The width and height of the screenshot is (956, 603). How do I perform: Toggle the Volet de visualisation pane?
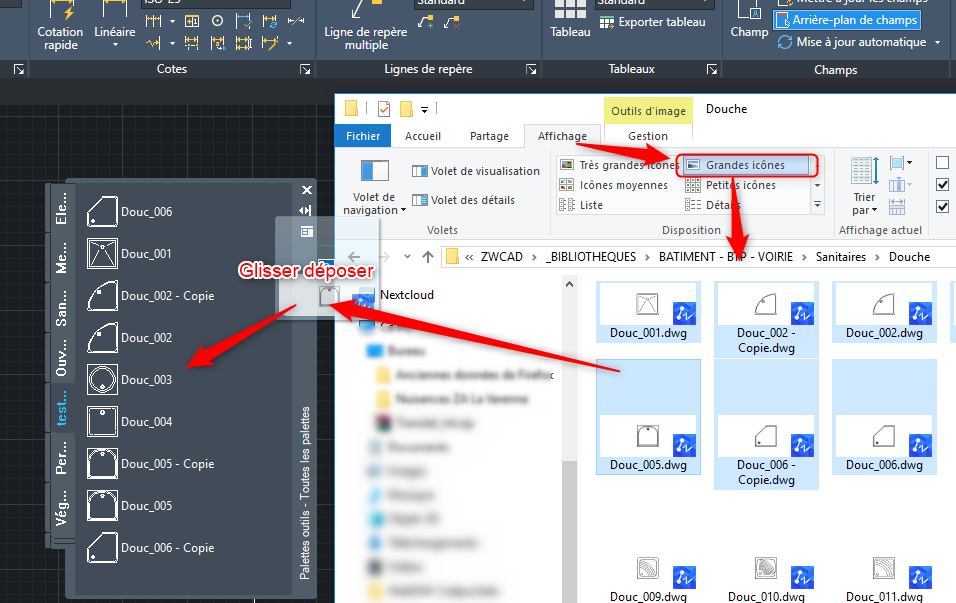[x=476, y=171]
